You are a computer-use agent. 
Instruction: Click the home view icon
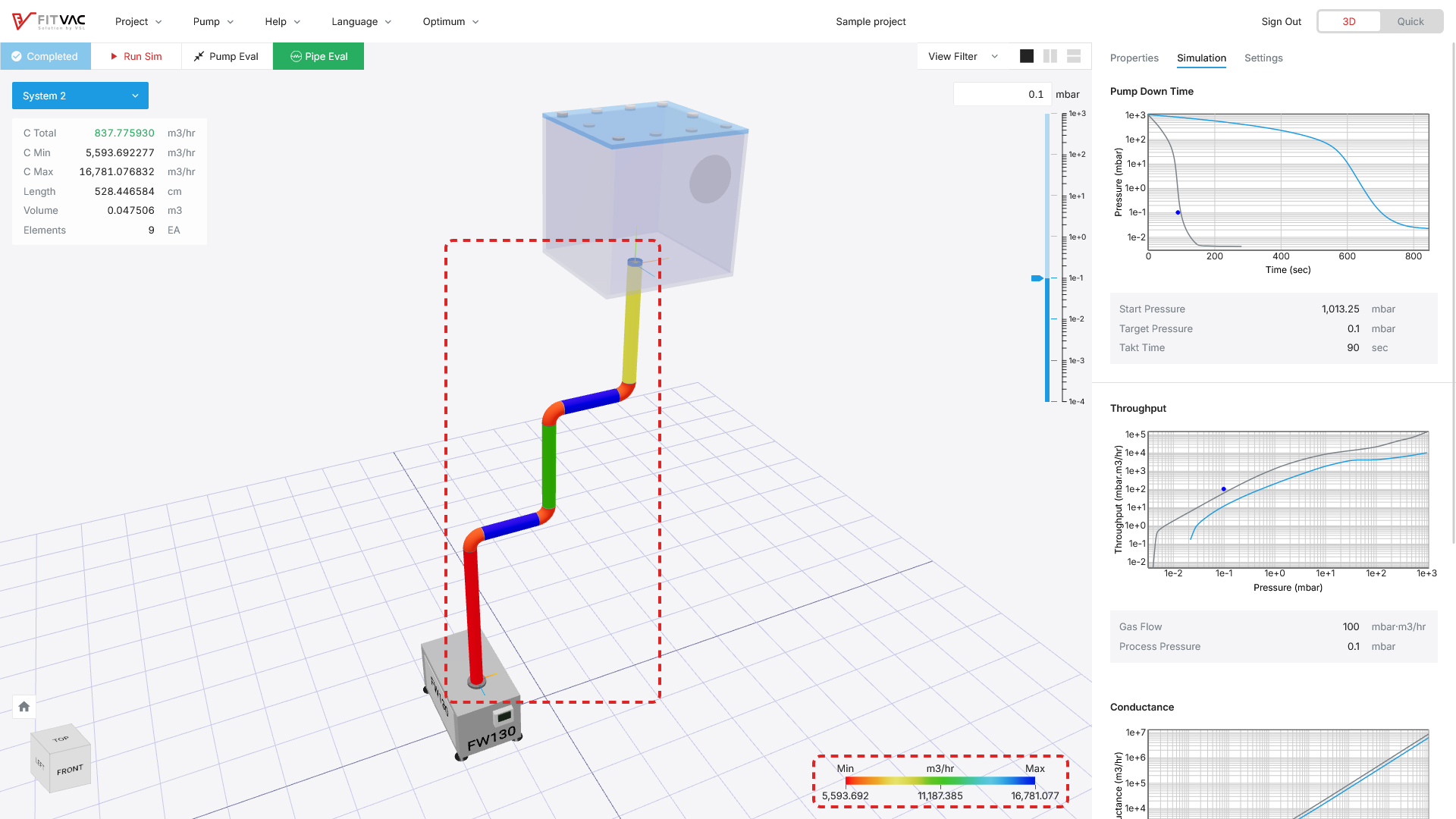coord(24,707)
